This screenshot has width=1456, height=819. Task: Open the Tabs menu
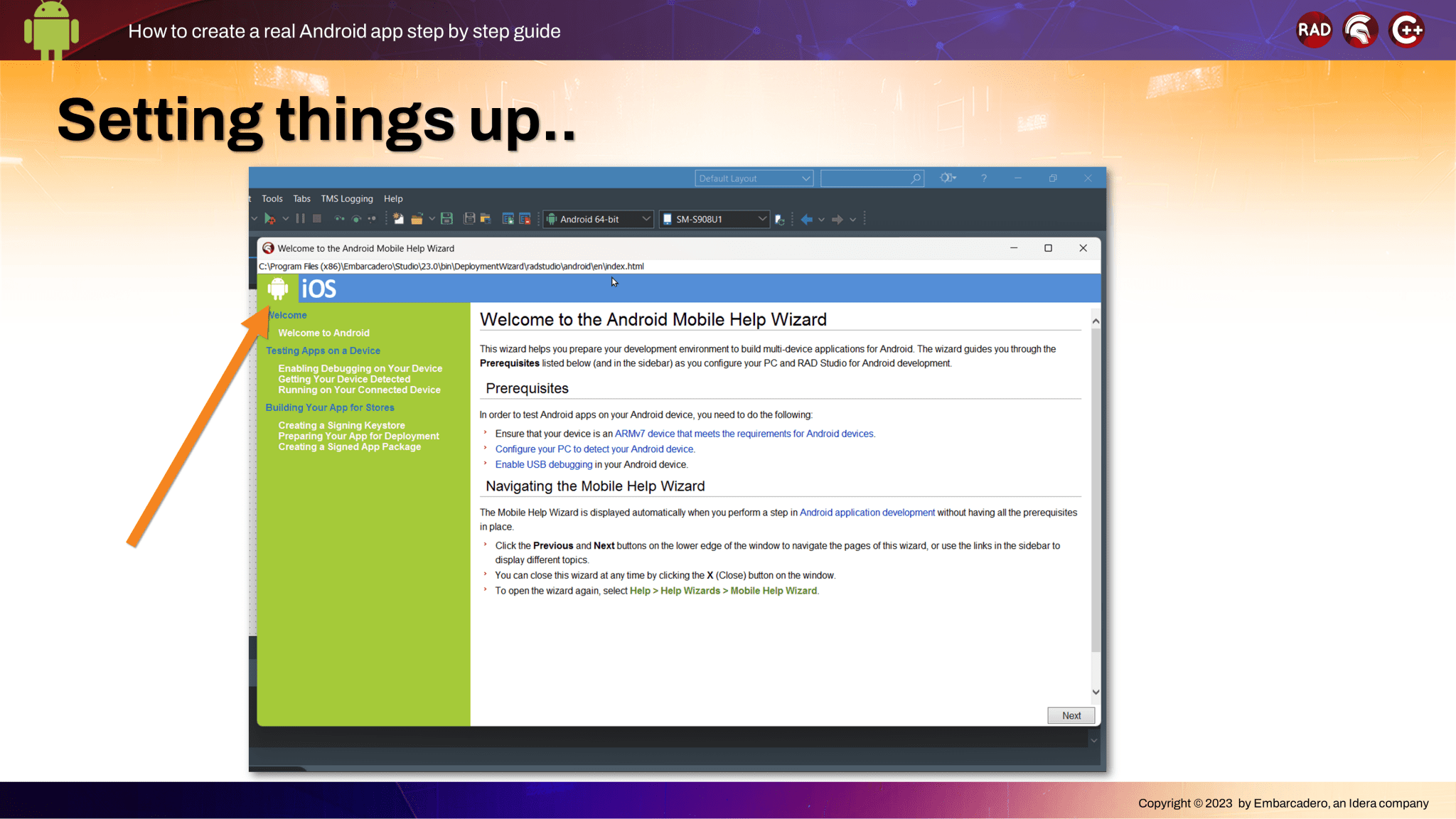(x=301, y=198)
